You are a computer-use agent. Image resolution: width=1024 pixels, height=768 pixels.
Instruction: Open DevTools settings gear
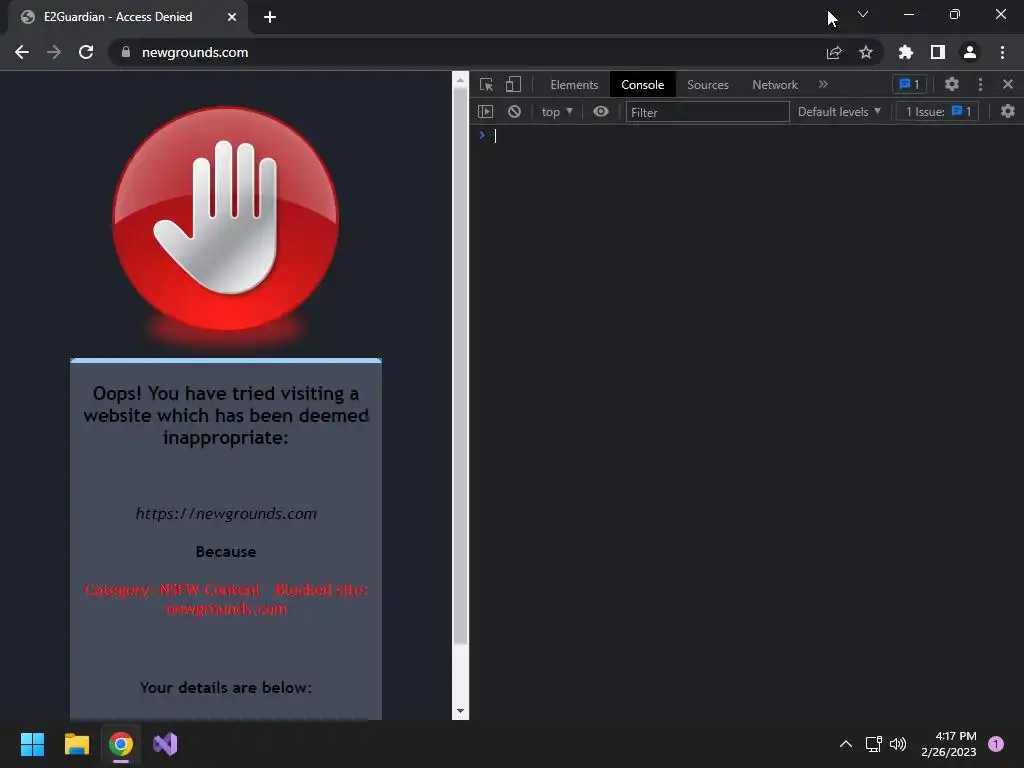point(952,84)
